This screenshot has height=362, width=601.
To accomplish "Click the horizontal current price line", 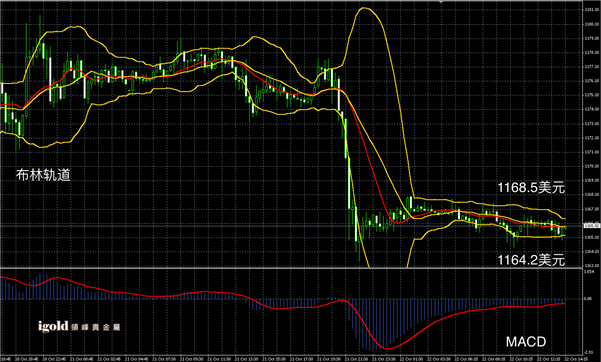I will coord(291,226).
